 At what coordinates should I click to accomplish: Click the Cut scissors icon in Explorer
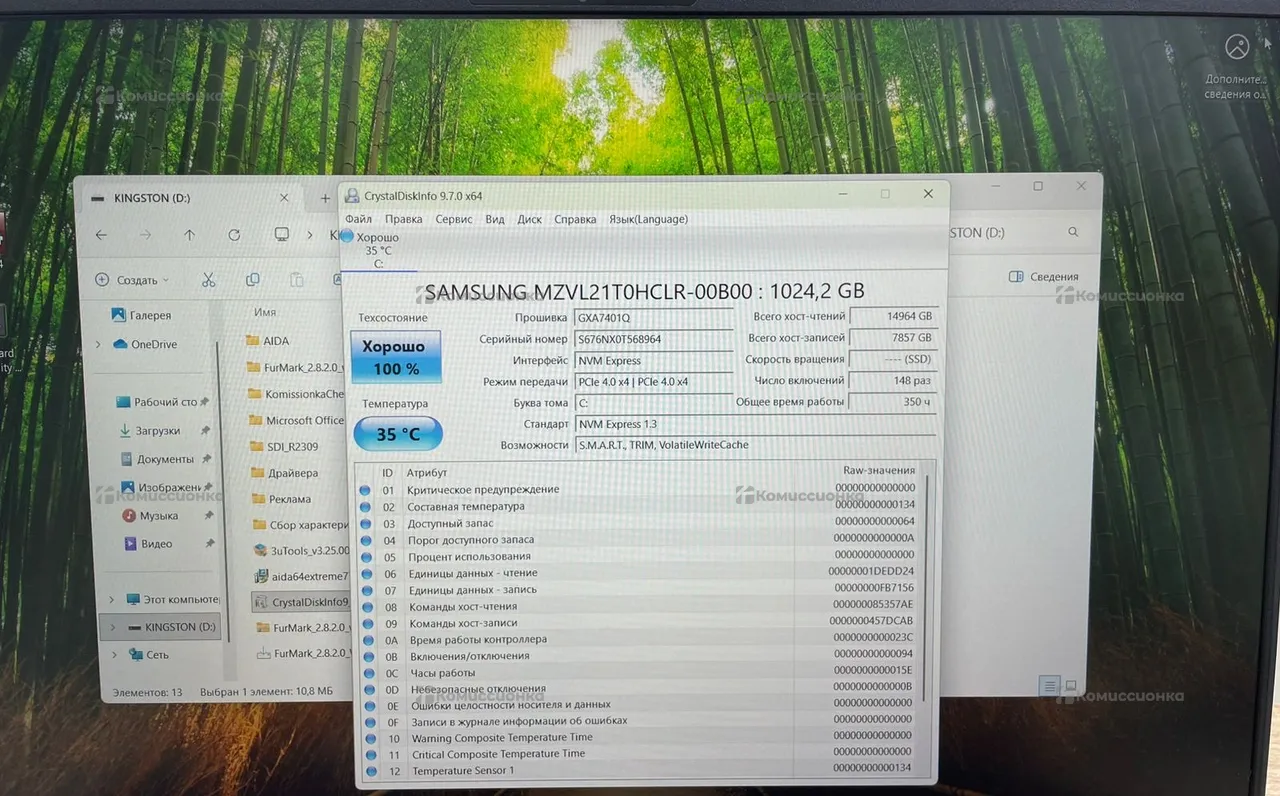pyautogui.click(x=208, y=280)
